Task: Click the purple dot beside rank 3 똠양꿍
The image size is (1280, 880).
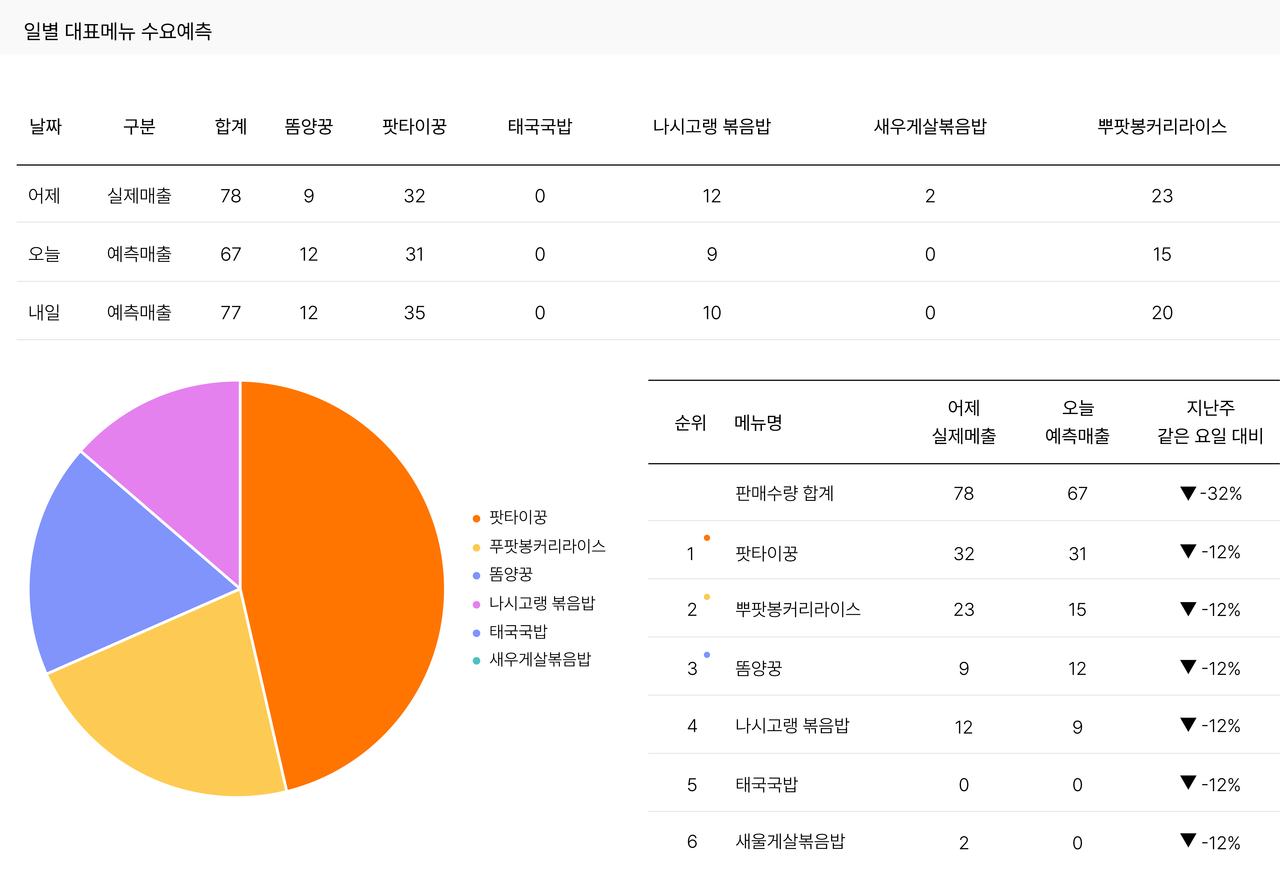Action: click(708, 653)
